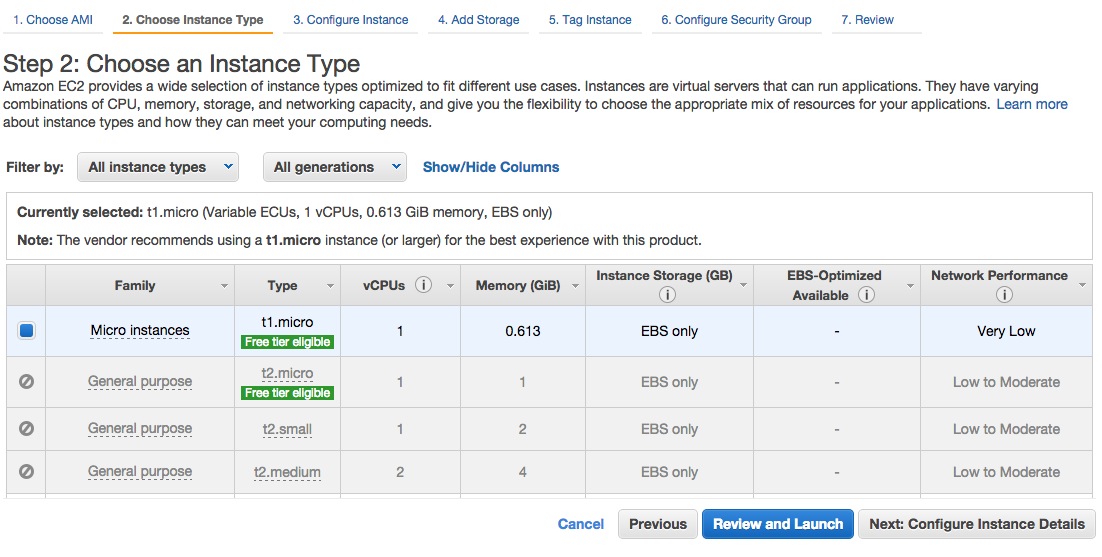Viewport: 1102px width, 557px height.
Task: Switch to the 3. Configure Instance tab
Action: tap(351, 20)
